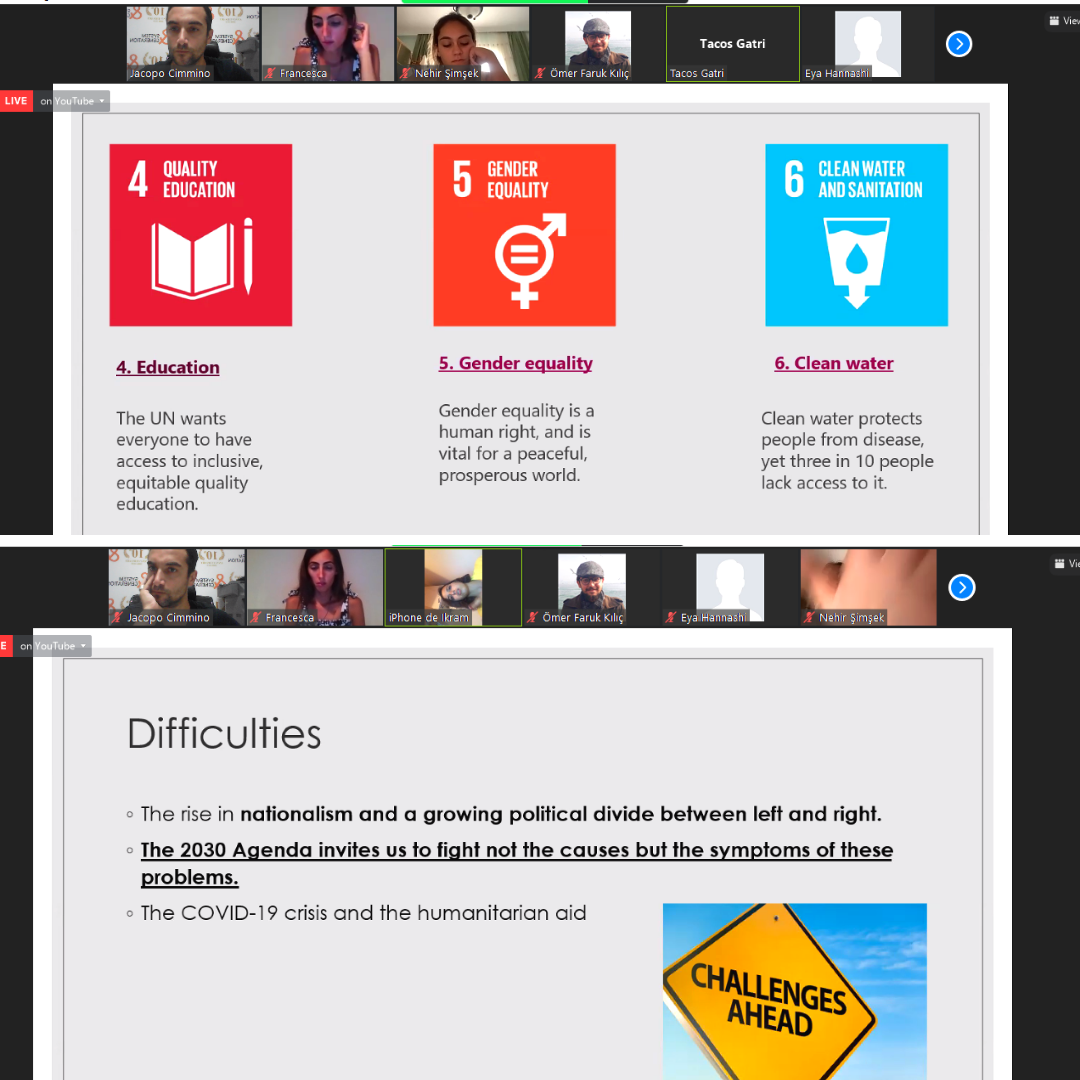Open the 'on YouTube' dropdown above the Difficulties slide
This screenshot has width=1080, height=1080.
click(53, 646)
